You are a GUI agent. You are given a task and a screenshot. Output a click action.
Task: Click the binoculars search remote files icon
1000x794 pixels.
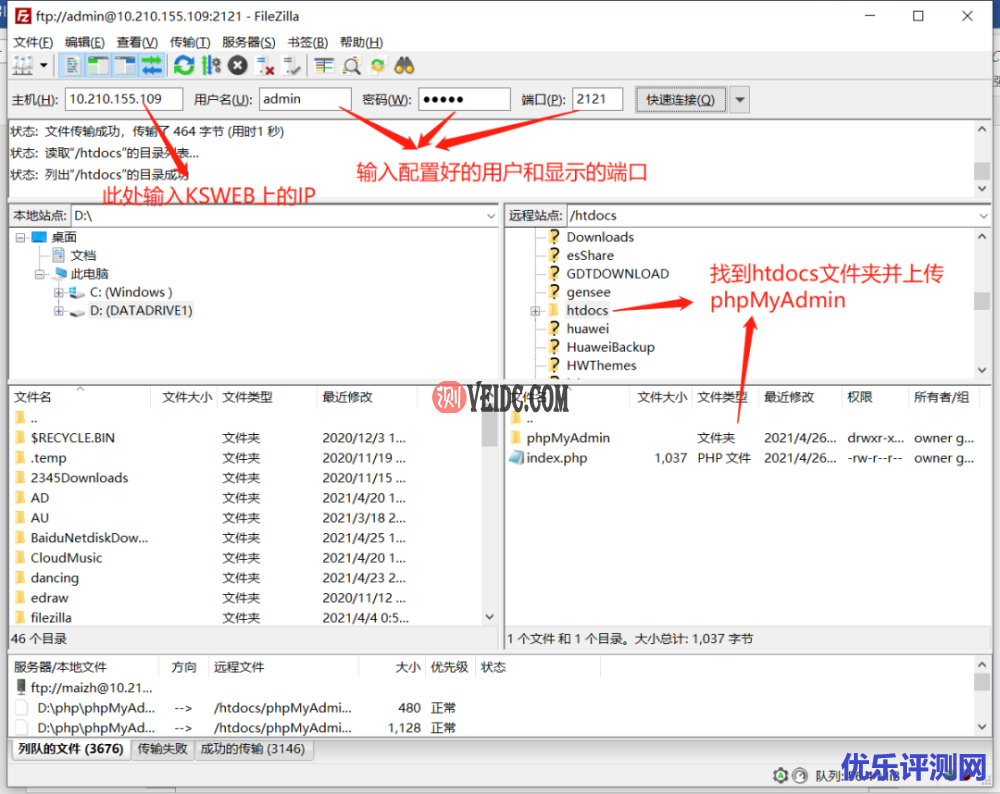(404, 66)
